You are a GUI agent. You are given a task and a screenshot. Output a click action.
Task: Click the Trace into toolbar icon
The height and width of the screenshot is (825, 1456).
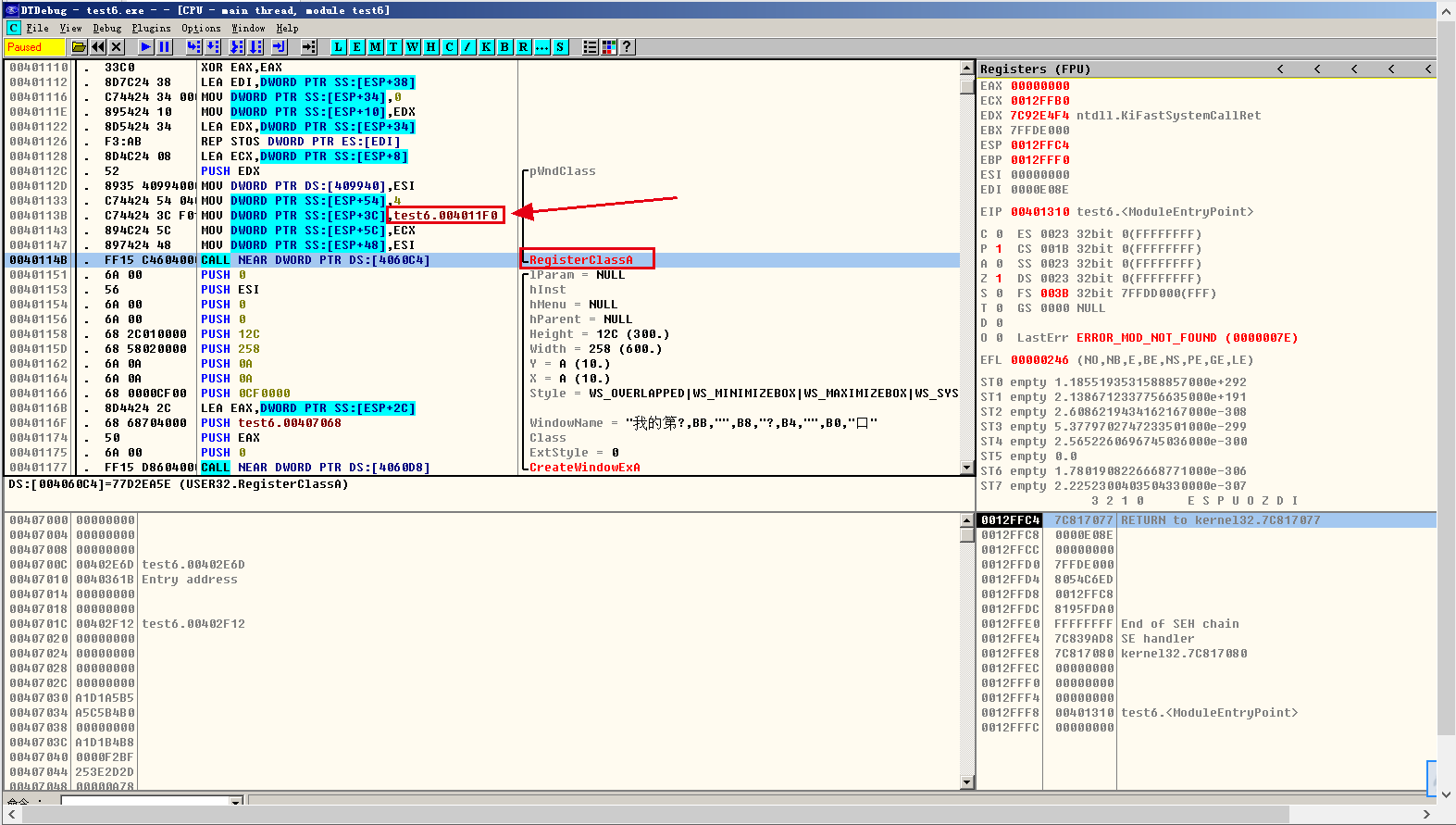coord(237,47)
